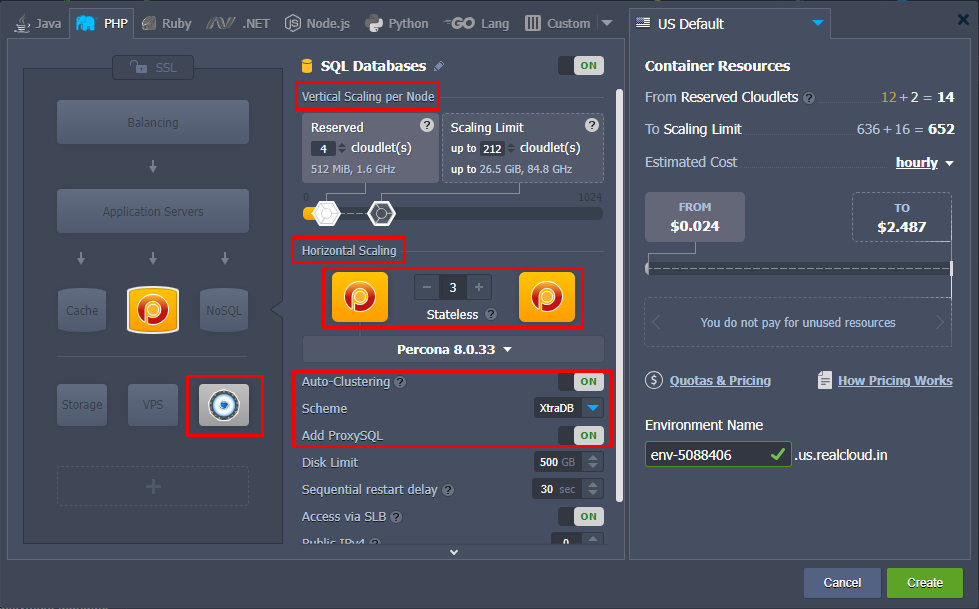Viewport: 979px width, 609px height.
Task: Toggle the SQL Databases ON switch
Action: (580, 66)
